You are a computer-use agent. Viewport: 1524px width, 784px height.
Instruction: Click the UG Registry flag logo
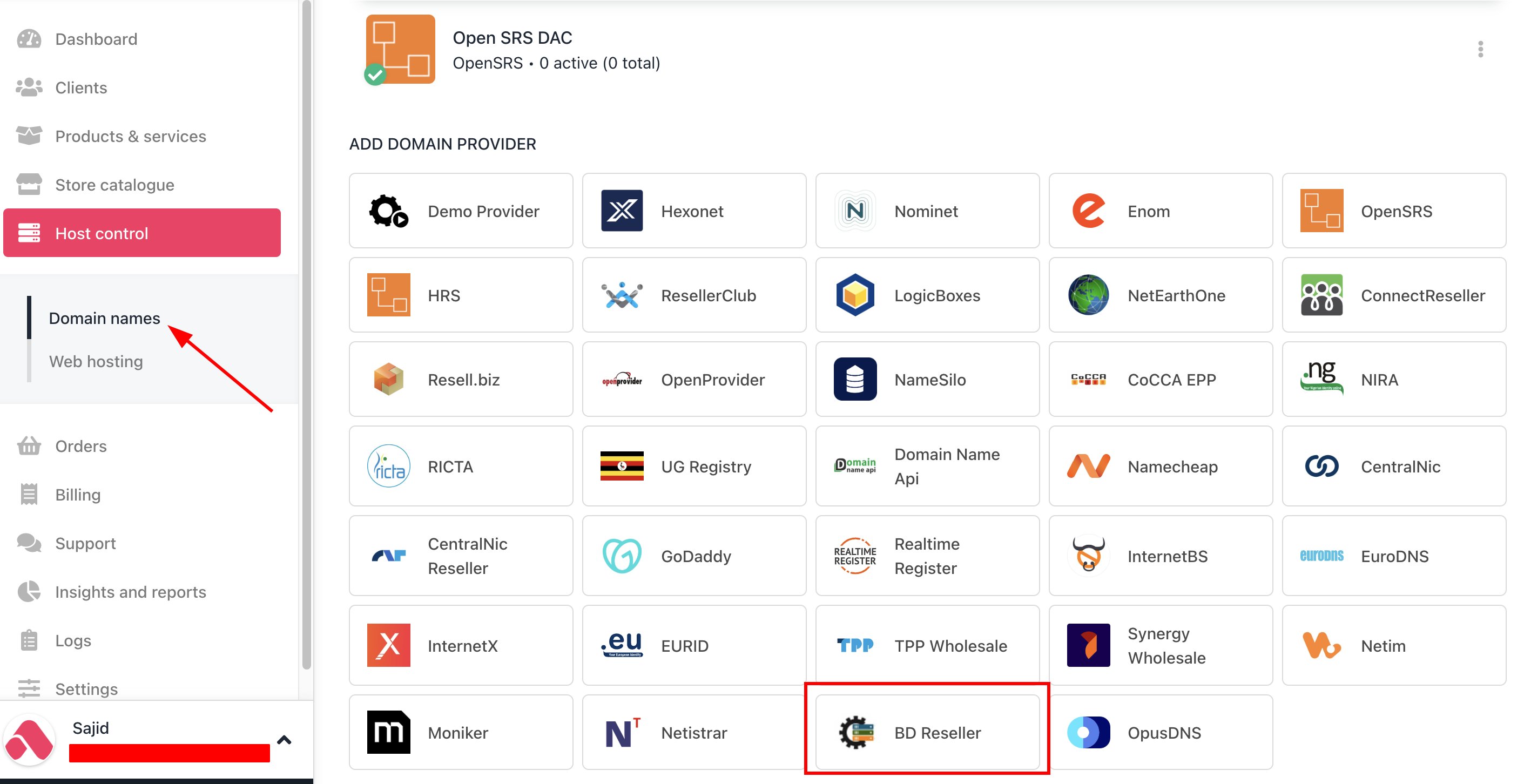click(x=622, y=467)
